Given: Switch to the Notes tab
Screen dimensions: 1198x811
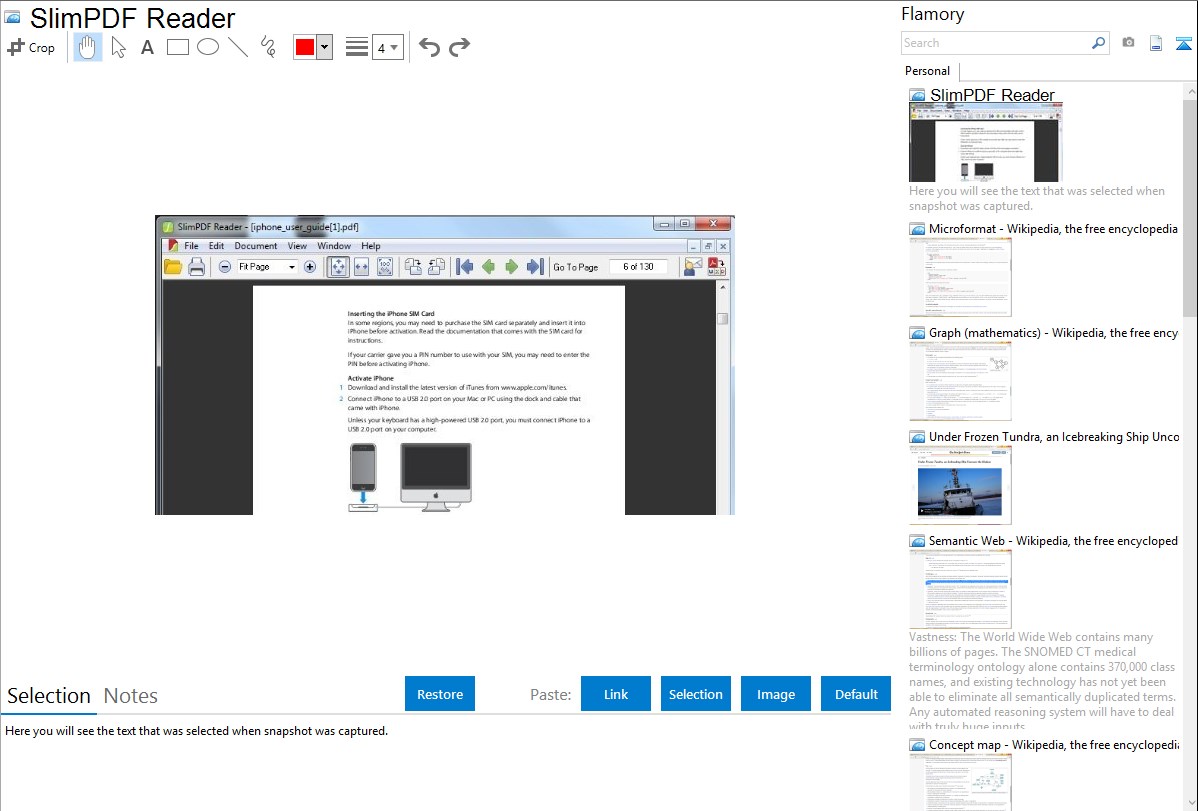Looking at the screenshot, I should coord(131,696).
